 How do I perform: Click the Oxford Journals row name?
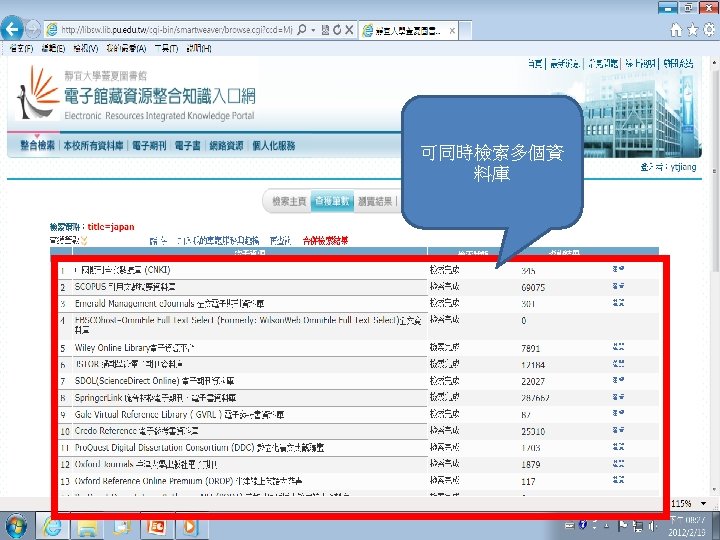pos(146,464)
